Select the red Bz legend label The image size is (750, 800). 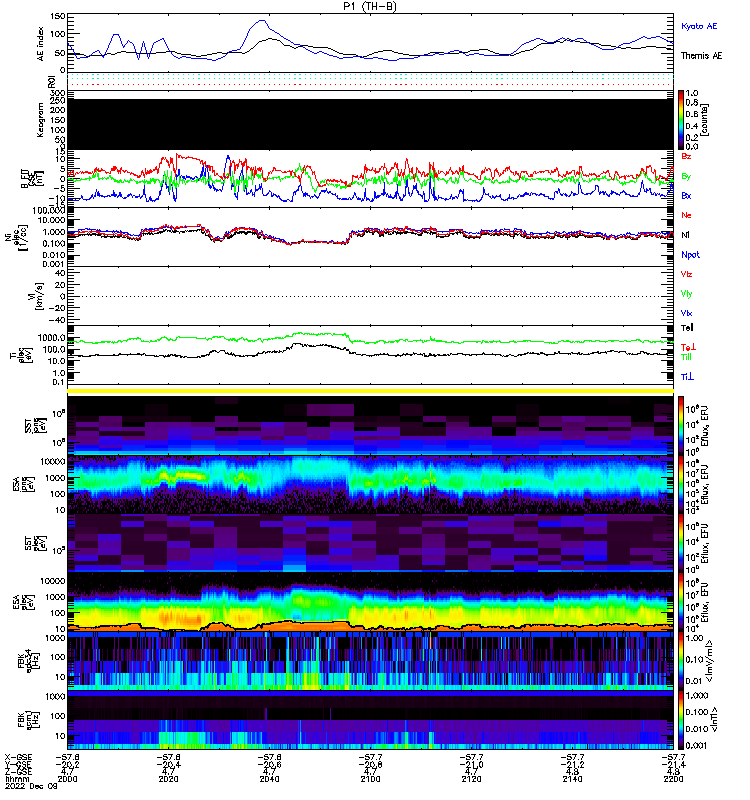coord(686,156)
